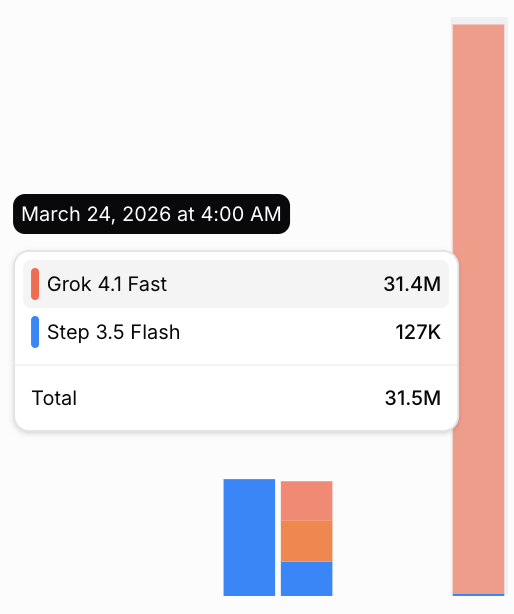Click the solid blue bar in chart

pyautogui.click(x=249, y=537)
